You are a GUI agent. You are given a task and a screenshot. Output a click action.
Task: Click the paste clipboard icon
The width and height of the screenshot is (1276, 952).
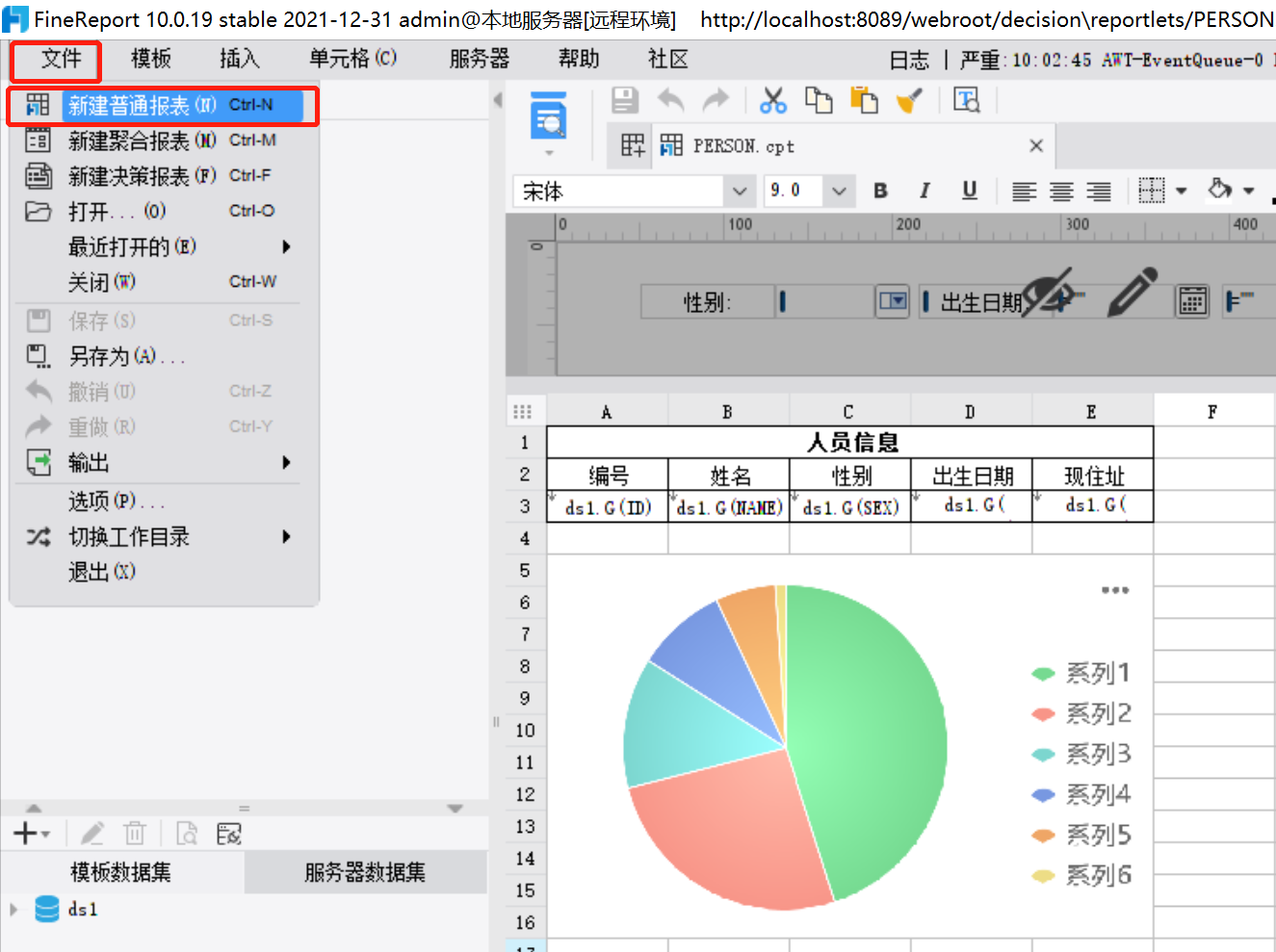point(864,100)
